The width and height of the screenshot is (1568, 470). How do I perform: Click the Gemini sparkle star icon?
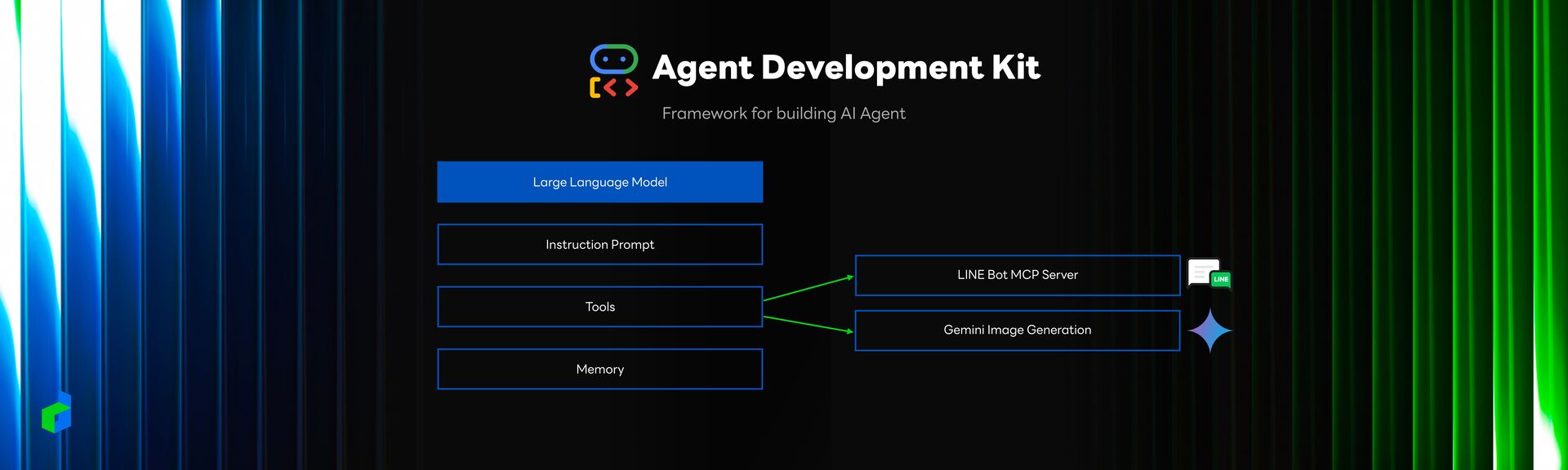[1209, 330]
